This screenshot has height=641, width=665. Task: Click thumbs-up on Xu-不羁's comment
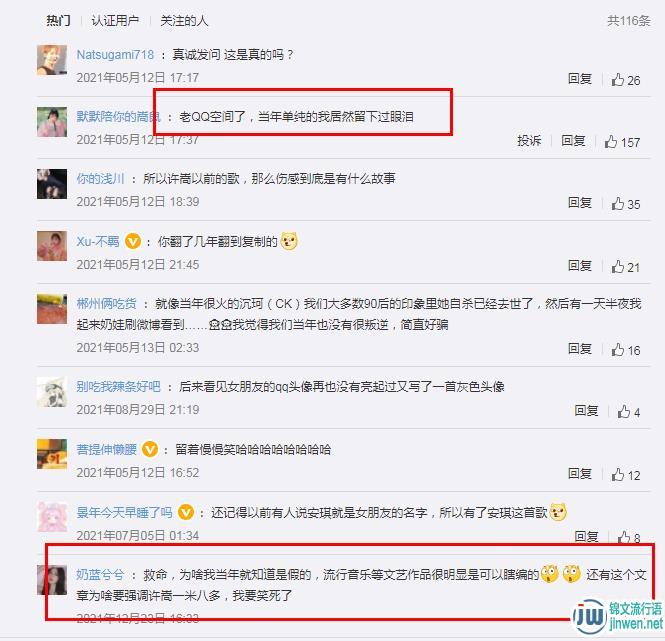(618, 266)
